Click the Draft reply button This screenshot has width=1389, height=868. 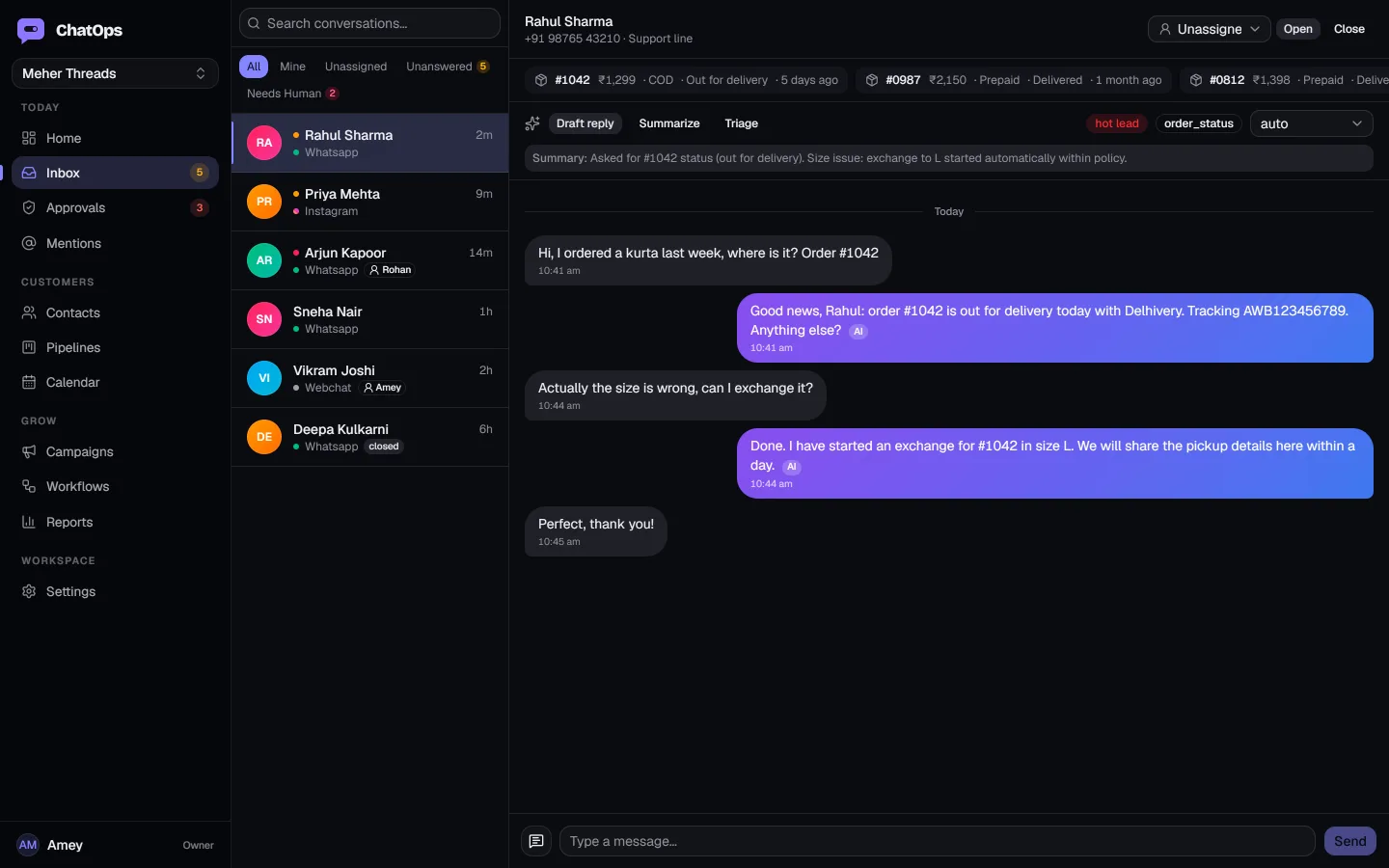tap(585, 123)
